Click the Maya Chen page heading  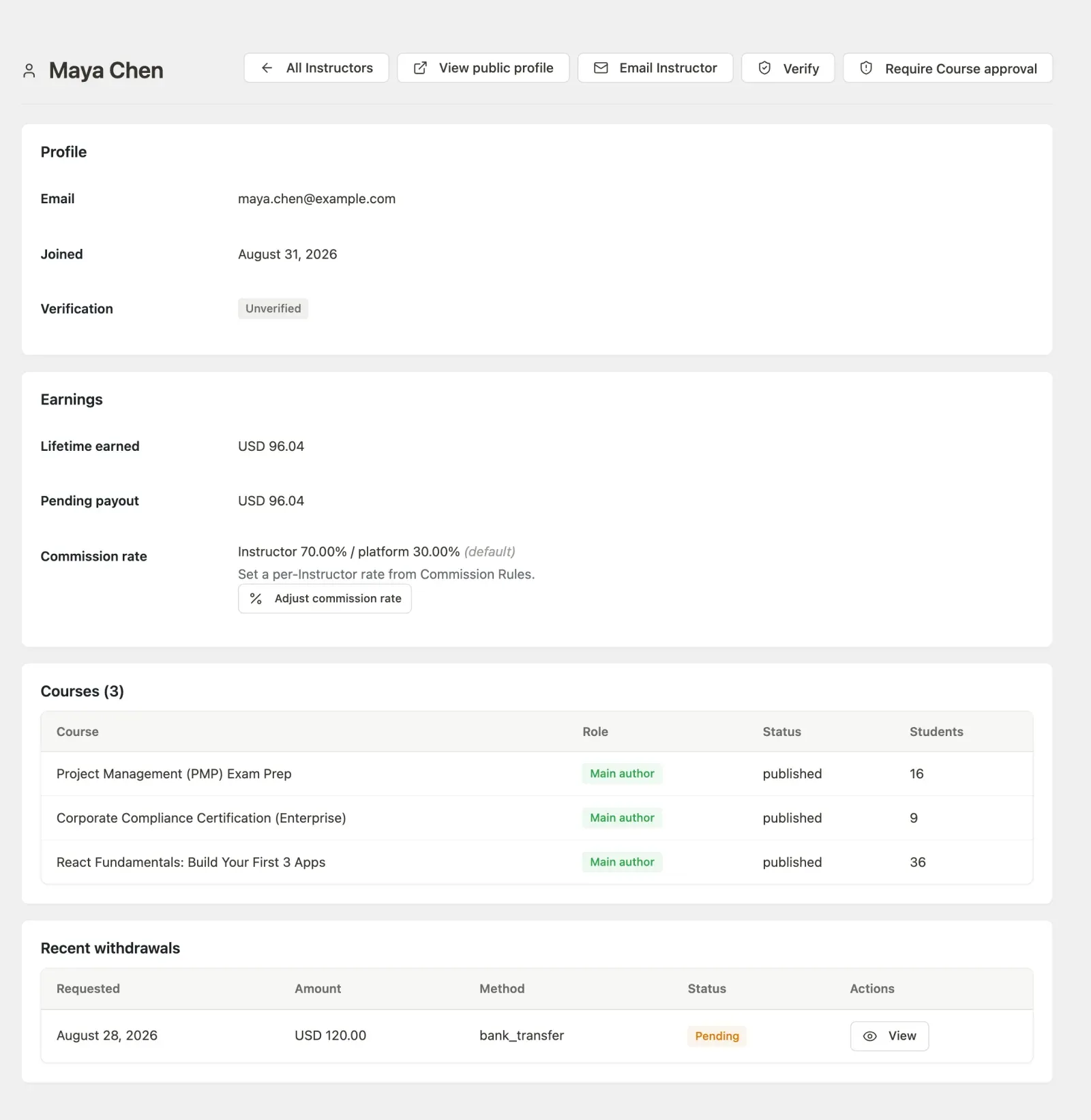click(106, 71)
